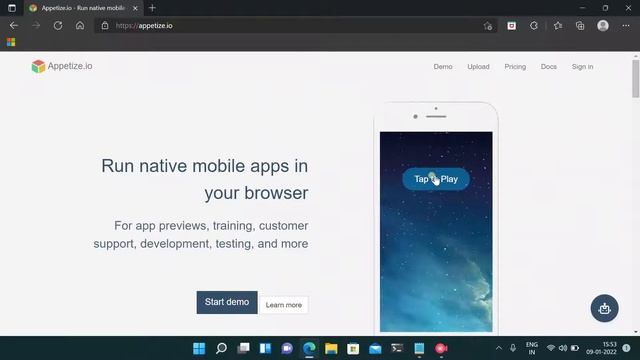Screen dimensions: 640x360
Task: Tap the Tap to Play button on phone
Action: click(x=436, y=179)
